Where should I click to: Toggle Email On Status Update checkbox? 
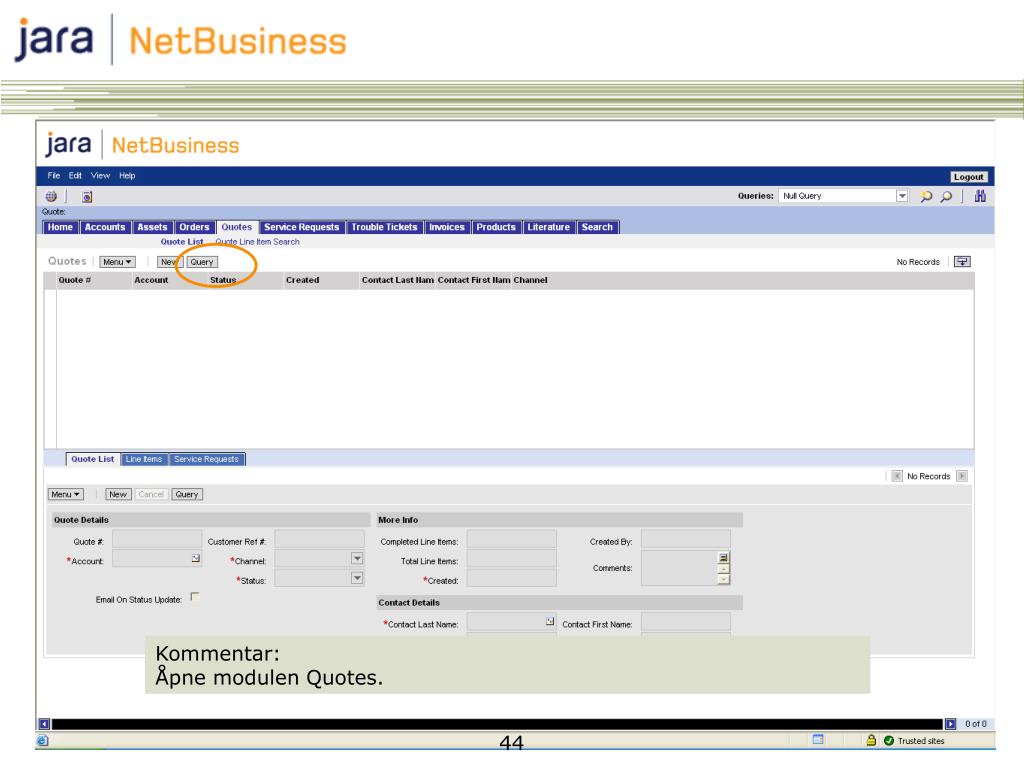[x=195, y=597]
